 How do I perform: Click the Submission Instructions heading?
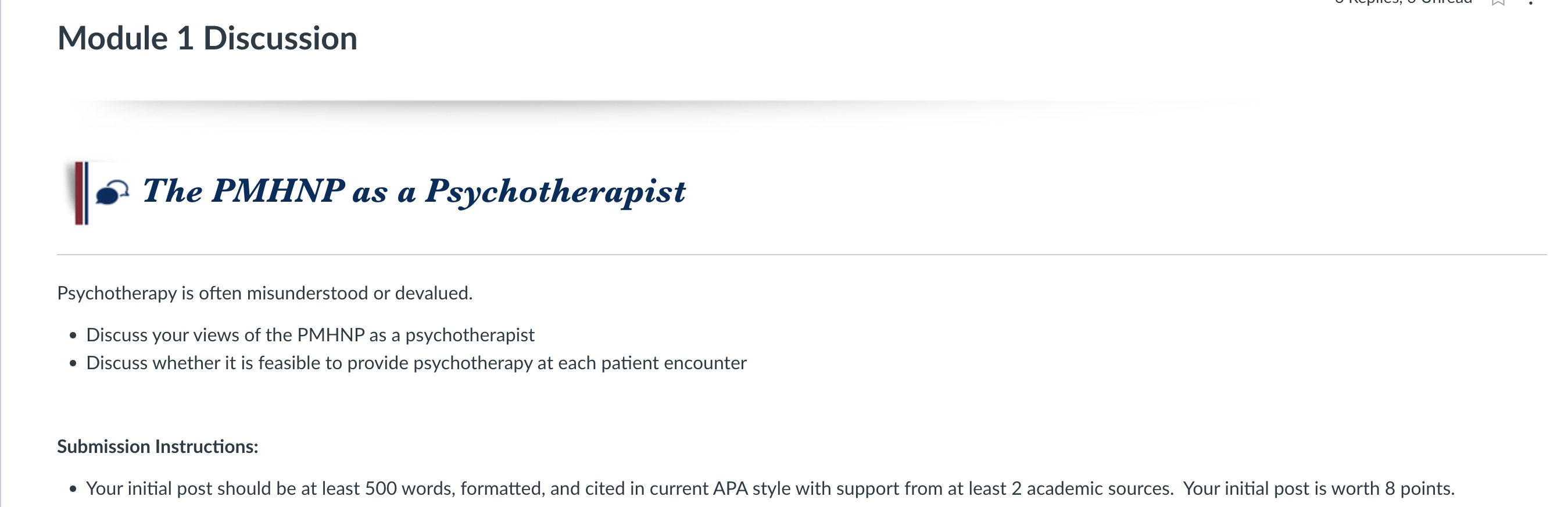157,447
